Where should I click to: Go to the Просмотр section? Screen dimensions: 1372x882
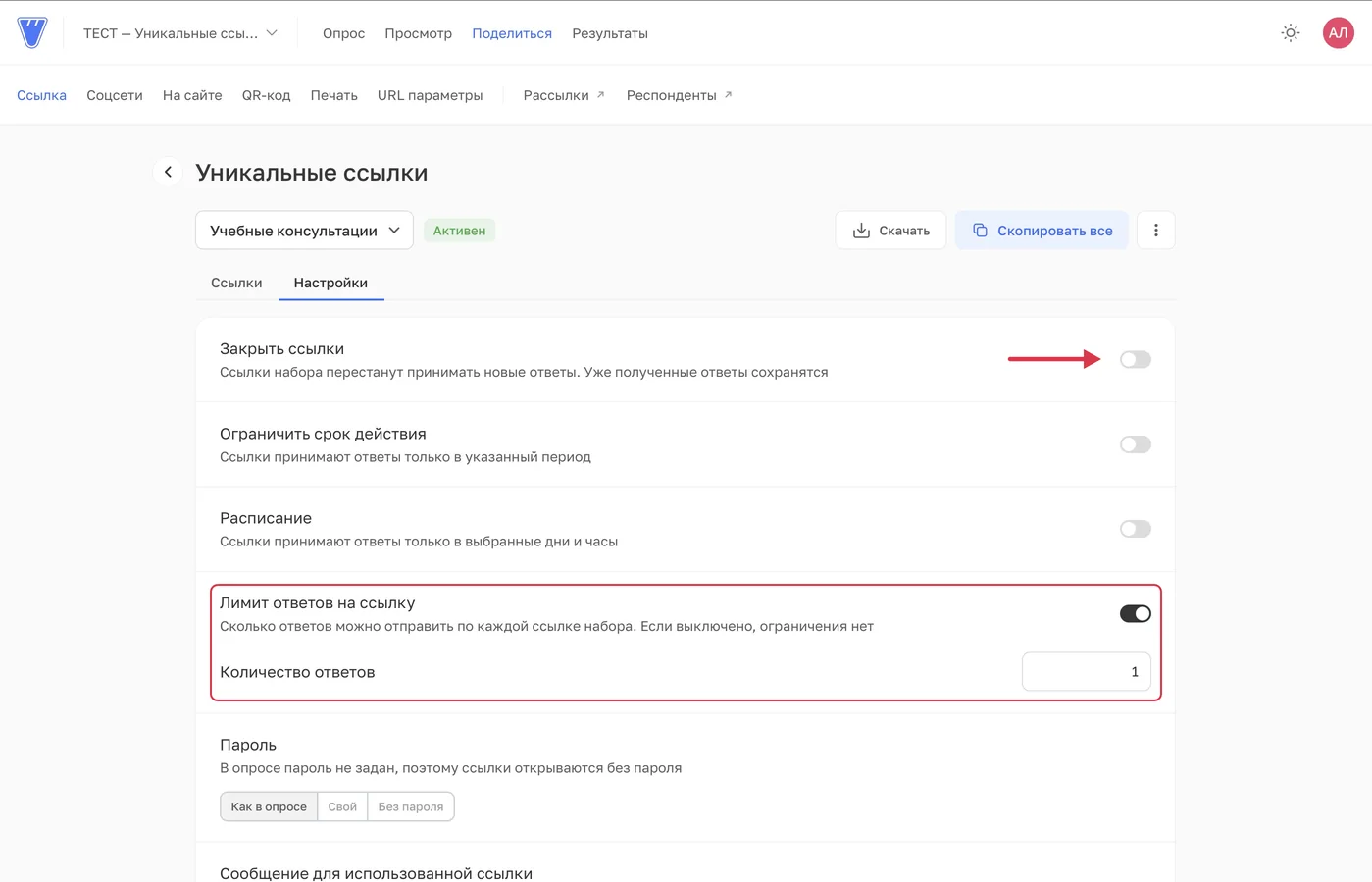[418, 33]
